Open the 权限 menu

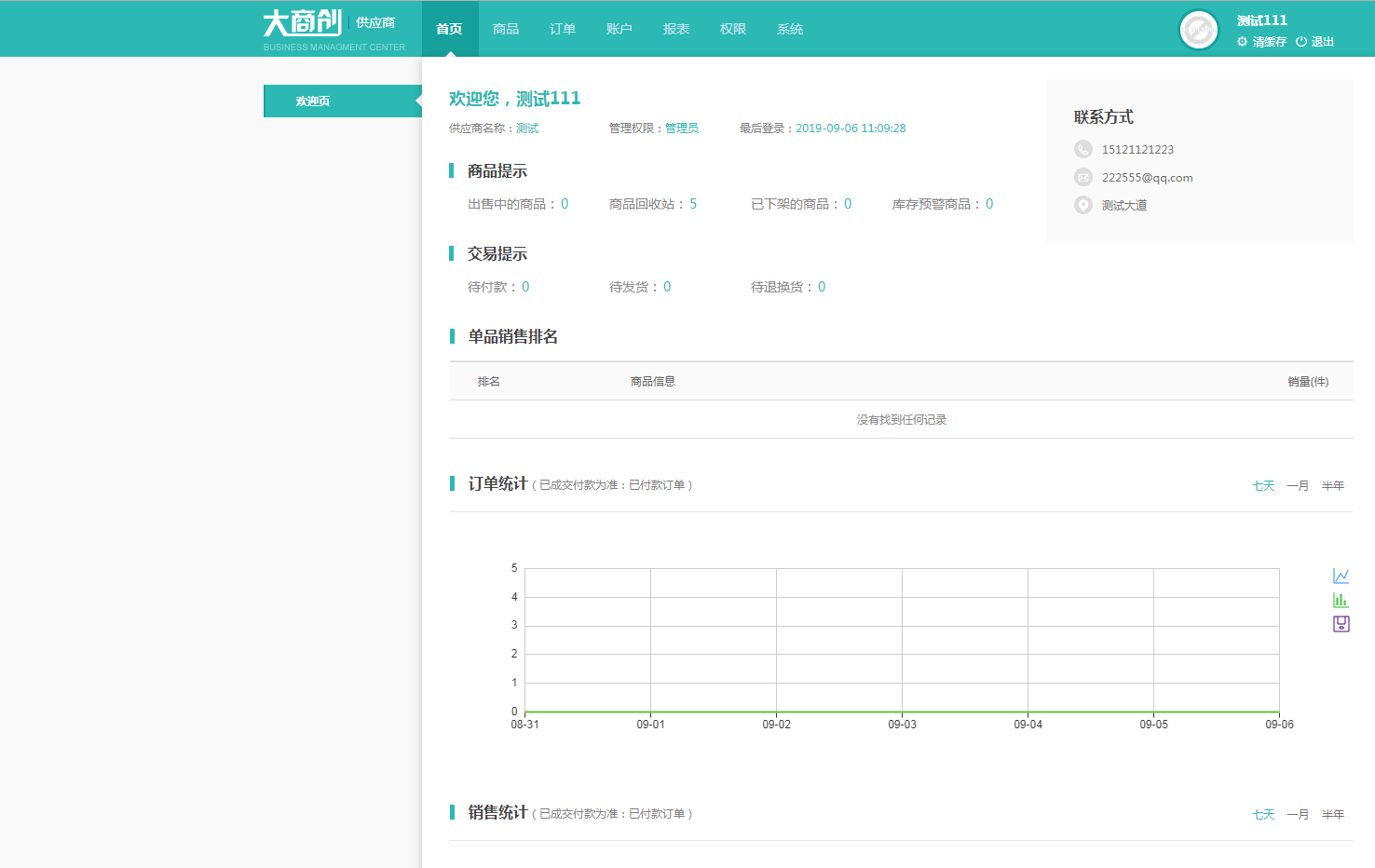coord(733,29)
